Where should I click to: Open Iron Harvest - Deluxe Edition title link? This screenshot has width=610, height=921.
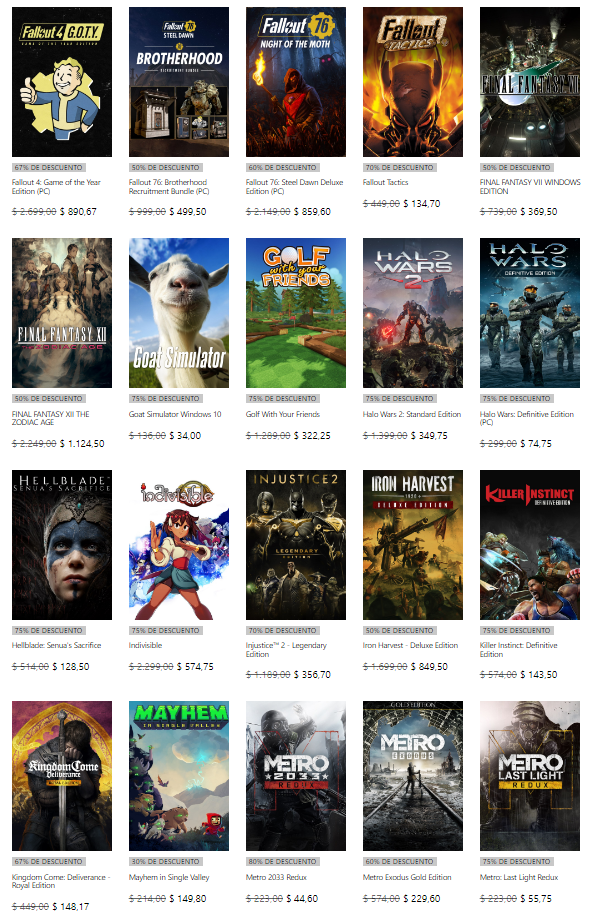click(410, 645)
